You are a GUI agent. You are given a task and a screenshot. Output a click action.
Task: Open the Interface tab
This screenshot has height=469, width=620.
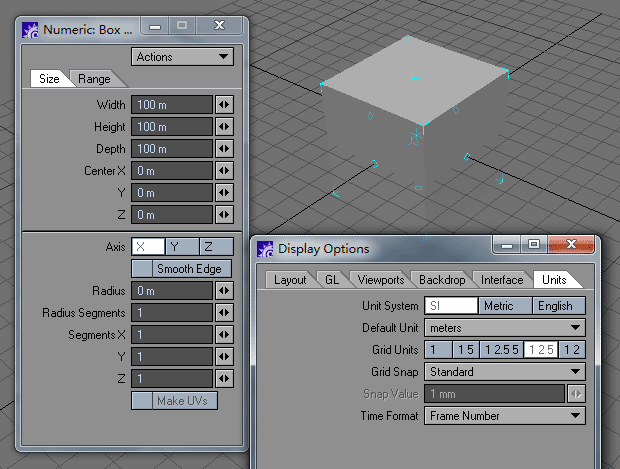[x=502, y=280]
